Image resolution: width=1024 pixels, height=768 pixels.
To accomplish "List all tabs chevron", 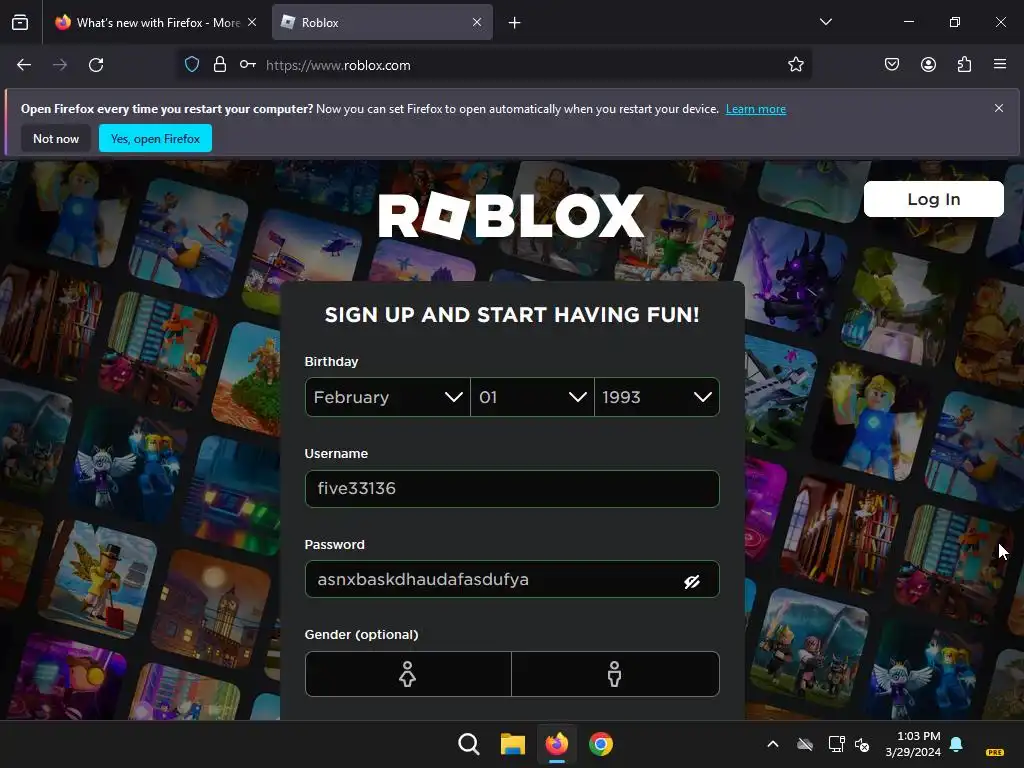I will [825, 22].
